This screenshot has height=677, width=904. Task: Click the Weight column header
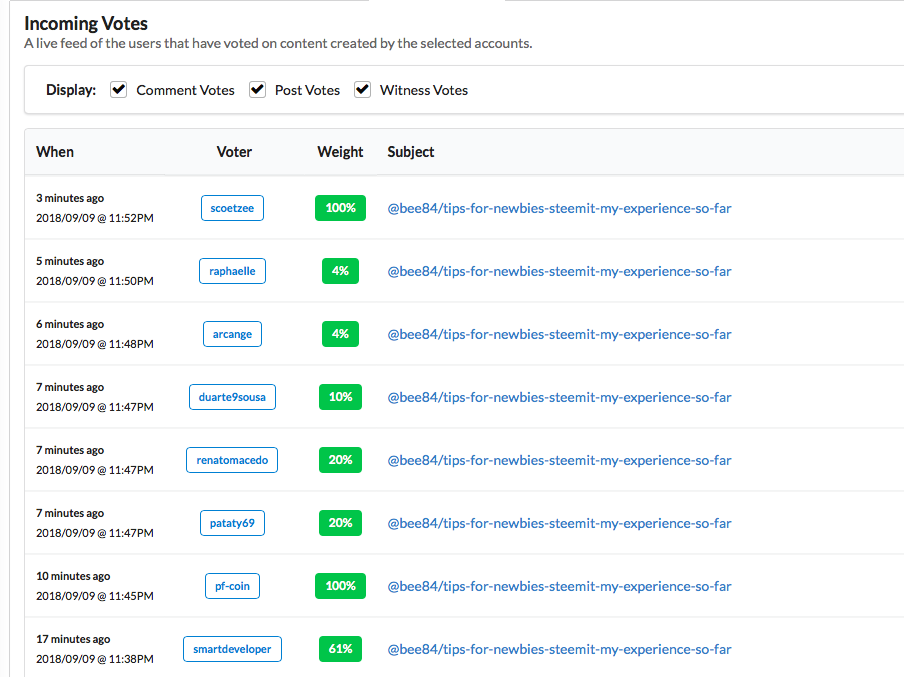pos(340,152)
